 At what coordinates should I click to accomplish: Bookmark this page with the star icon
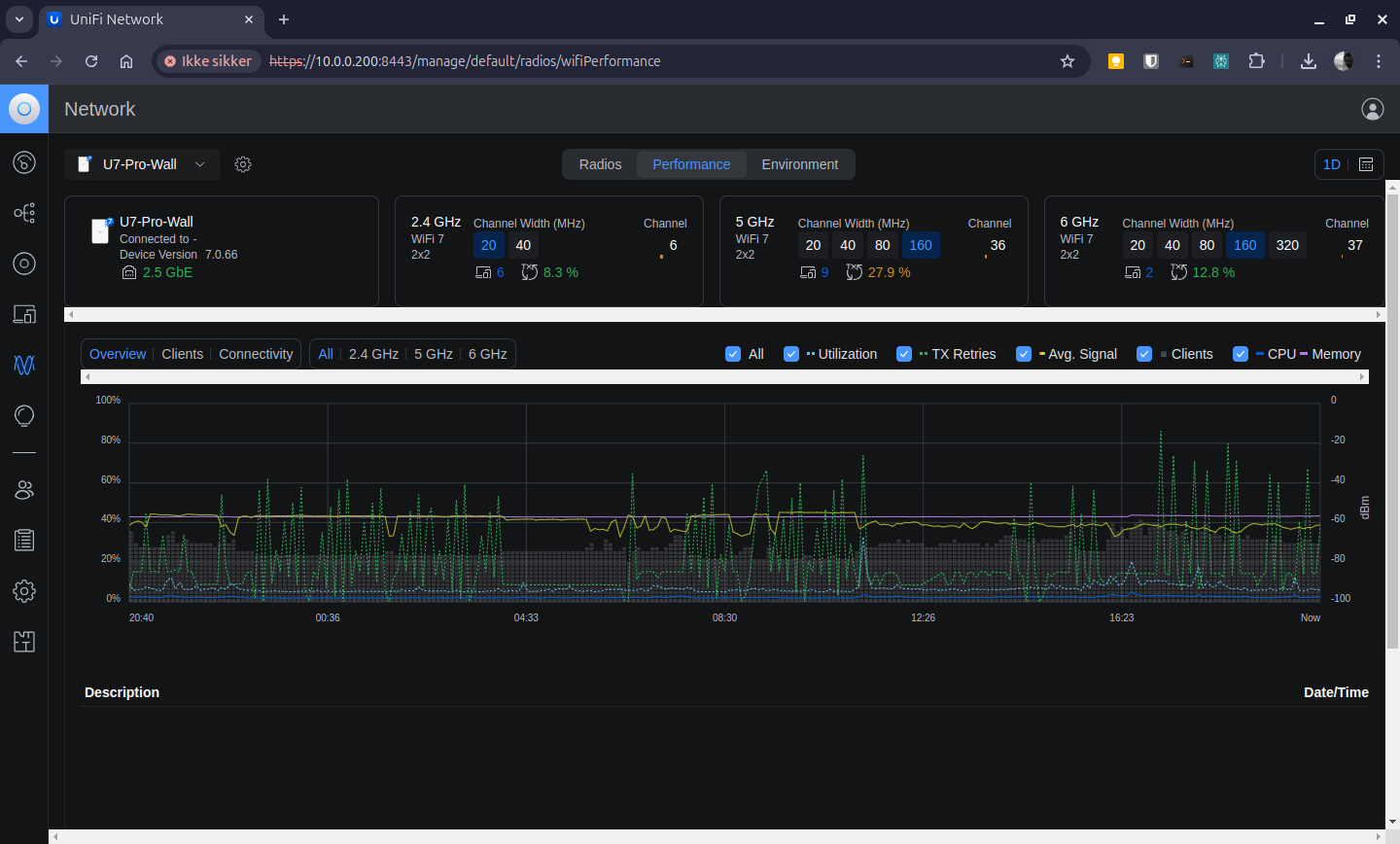tap(1067, 61)
